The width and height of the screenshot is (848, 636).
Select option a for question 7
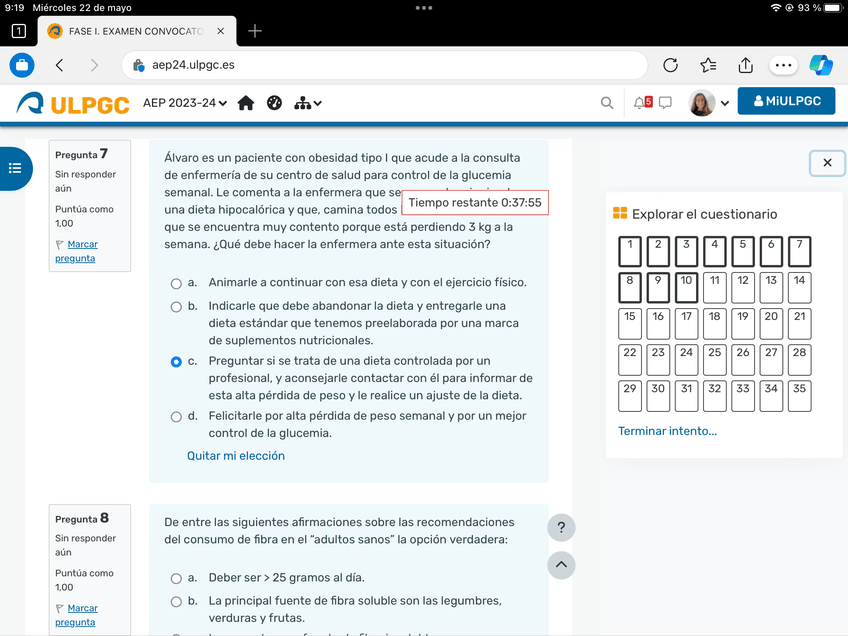[176, 283]
